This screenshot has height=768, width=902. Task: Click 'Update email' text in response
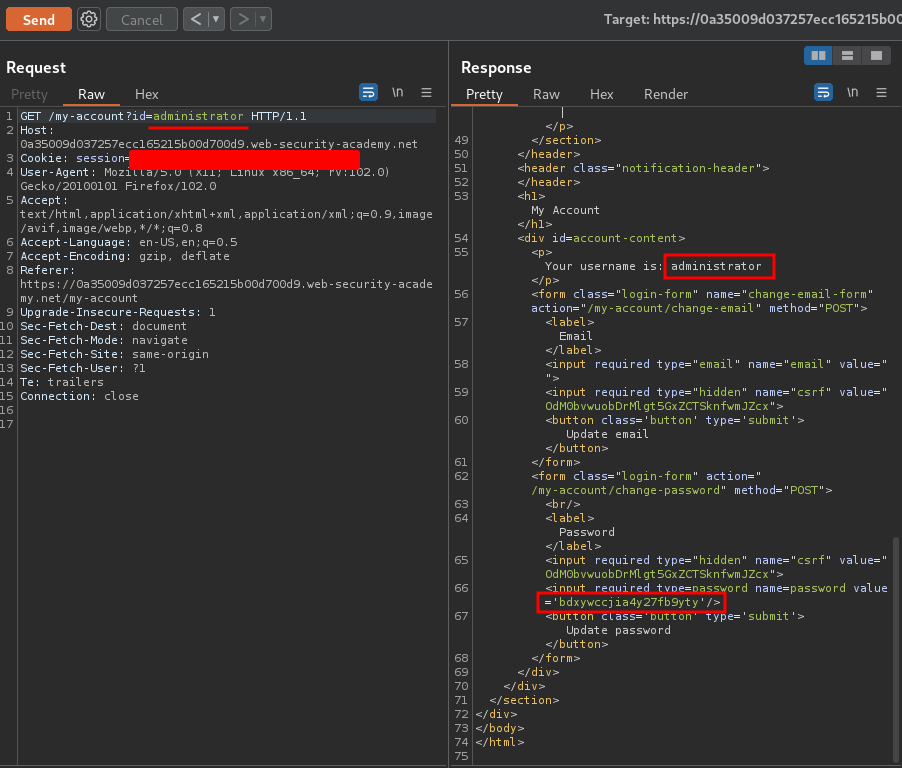coord(607,434)
